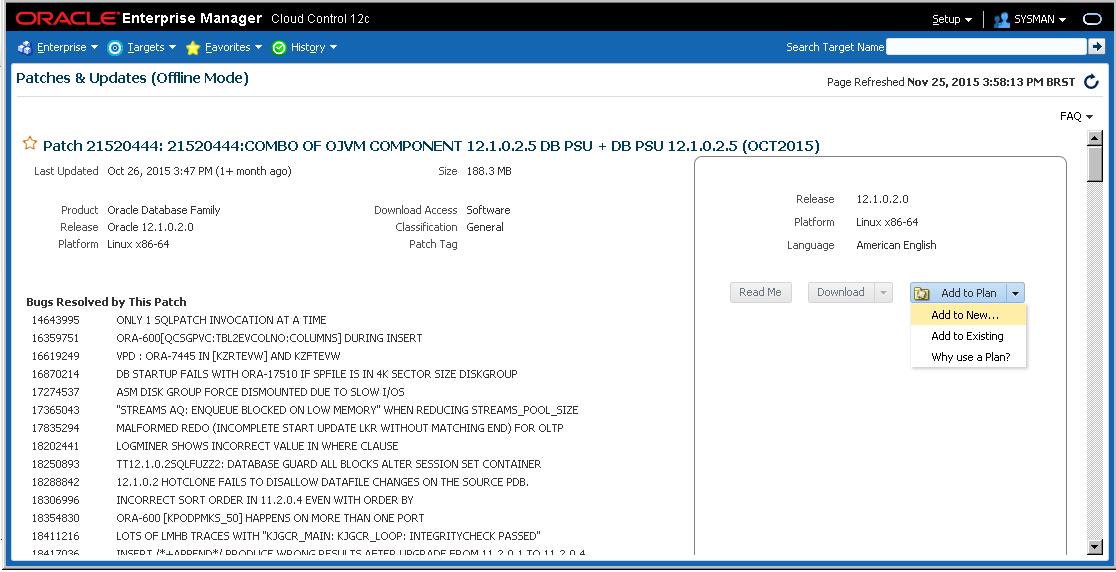Viewport: 1116px width, 572px height.
Task: Click the Language value American English
Action: point(896,245)
